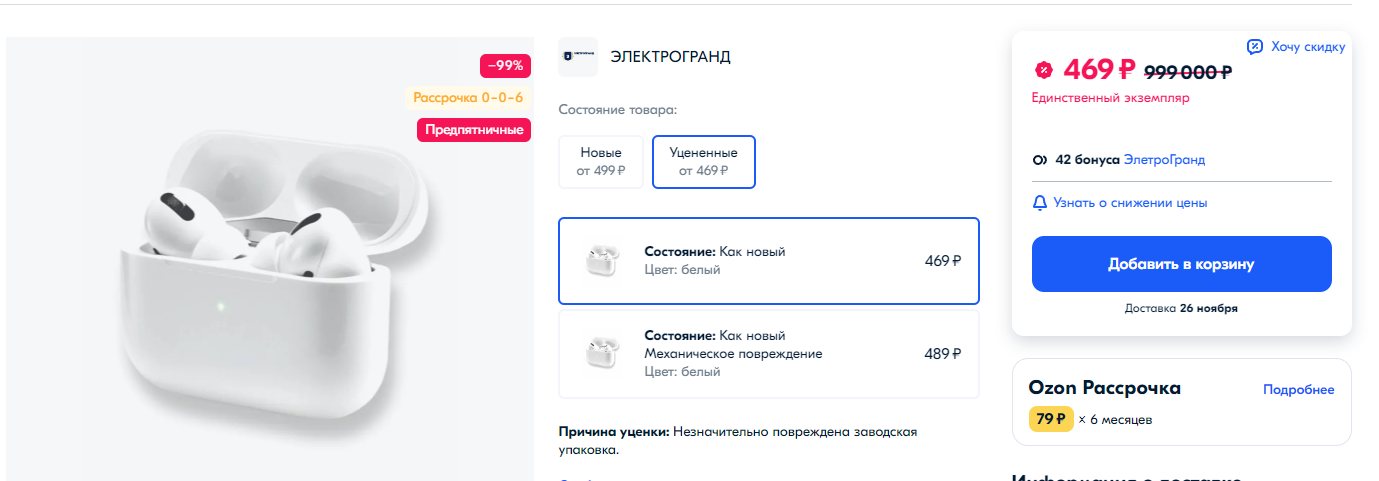Click the −99% discount badge on product photo
This screenshot has width=1379, height=481.
tap(505, 66)
